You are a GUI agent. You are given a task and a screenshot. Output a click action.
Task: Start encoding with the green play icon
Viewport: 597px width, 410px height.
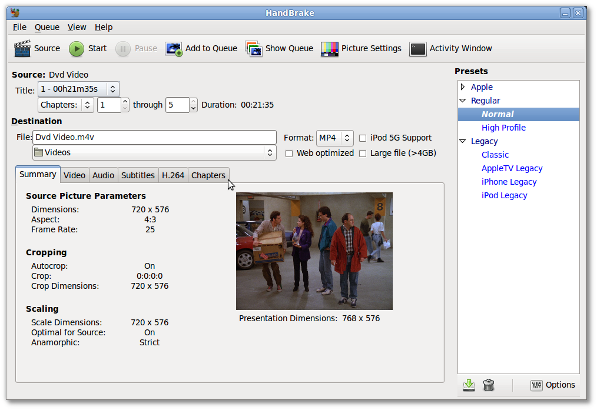[x=76, y=49]
